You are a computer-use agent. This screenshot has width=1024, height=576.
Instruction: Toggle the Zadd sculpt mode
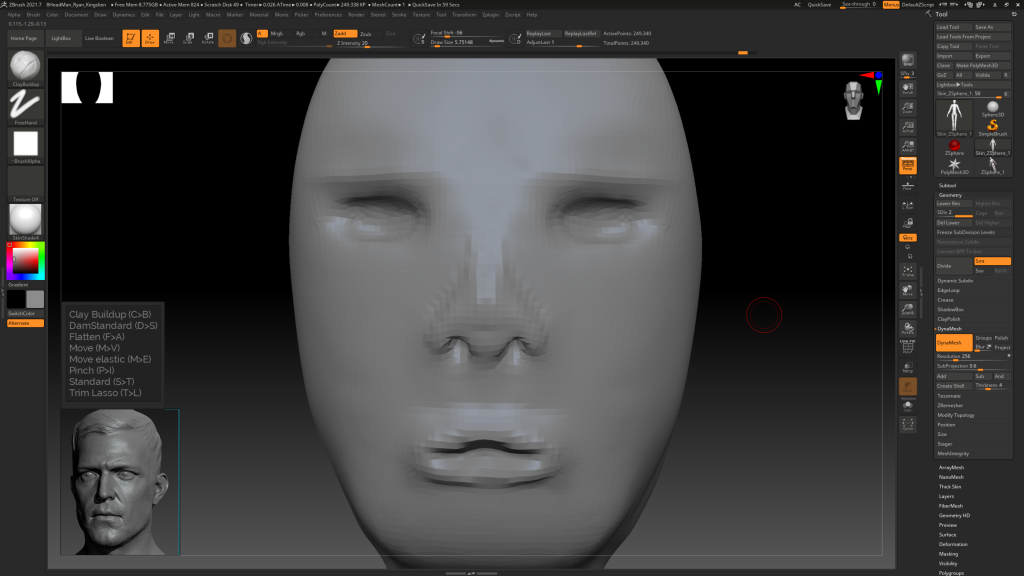pos(345,33)
